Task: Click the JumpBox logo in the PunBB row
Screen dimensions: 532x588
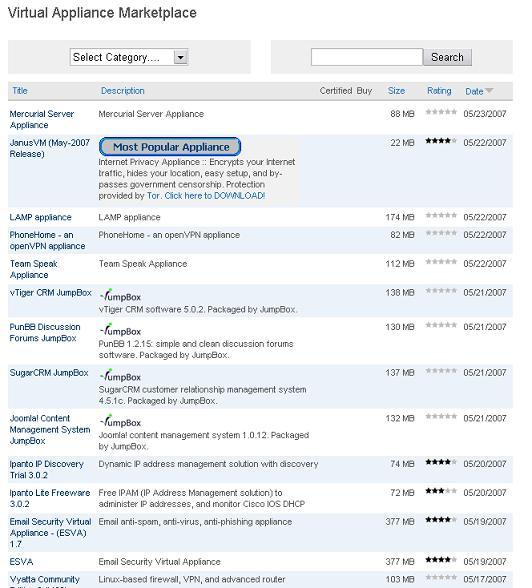Action: tap(120, 330)
